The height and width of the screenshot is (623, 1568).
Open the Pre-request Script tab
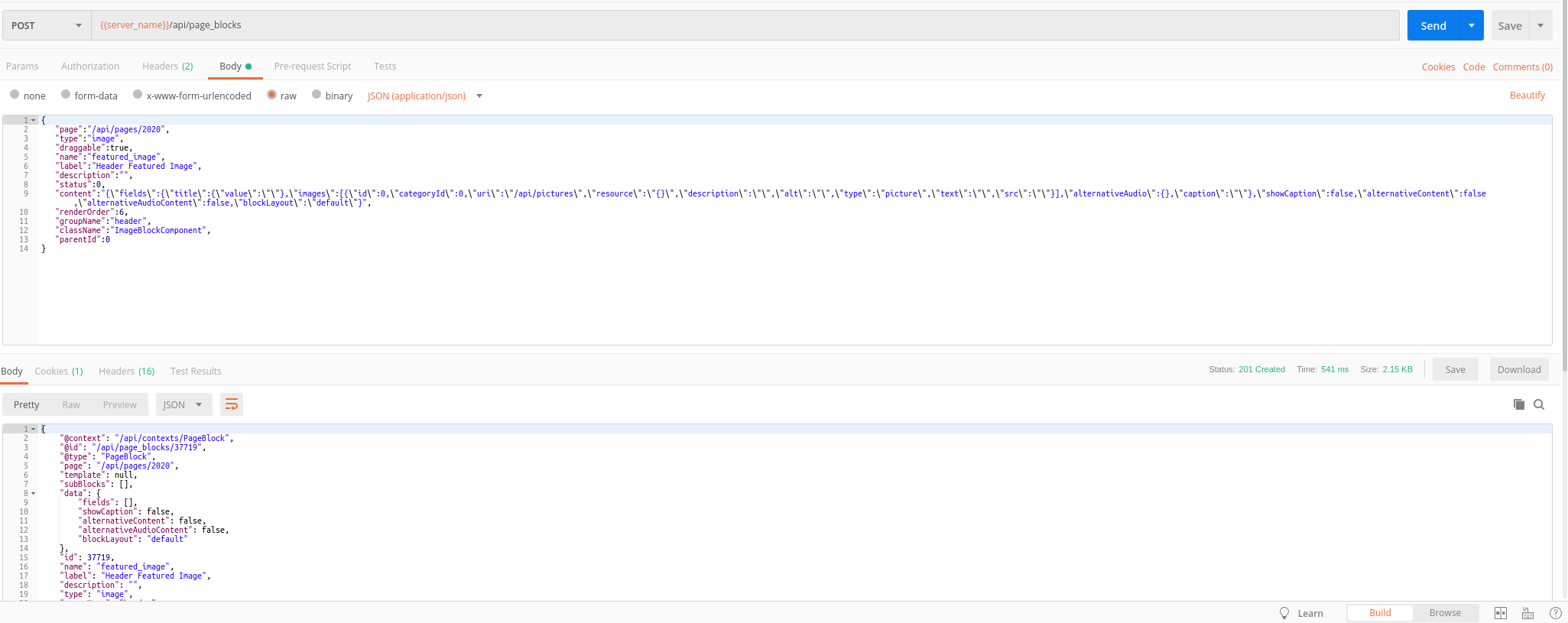tap(313, 67)
